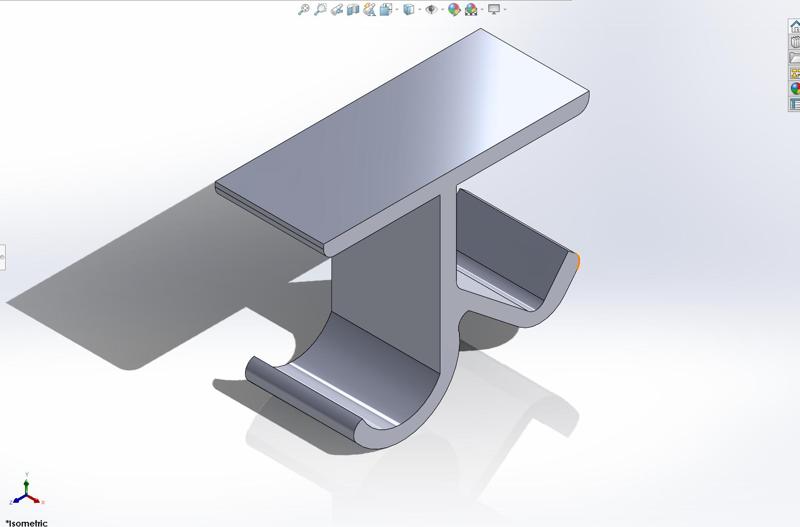
Task: Click the *Isometric view label
Action: click(27, 522)
